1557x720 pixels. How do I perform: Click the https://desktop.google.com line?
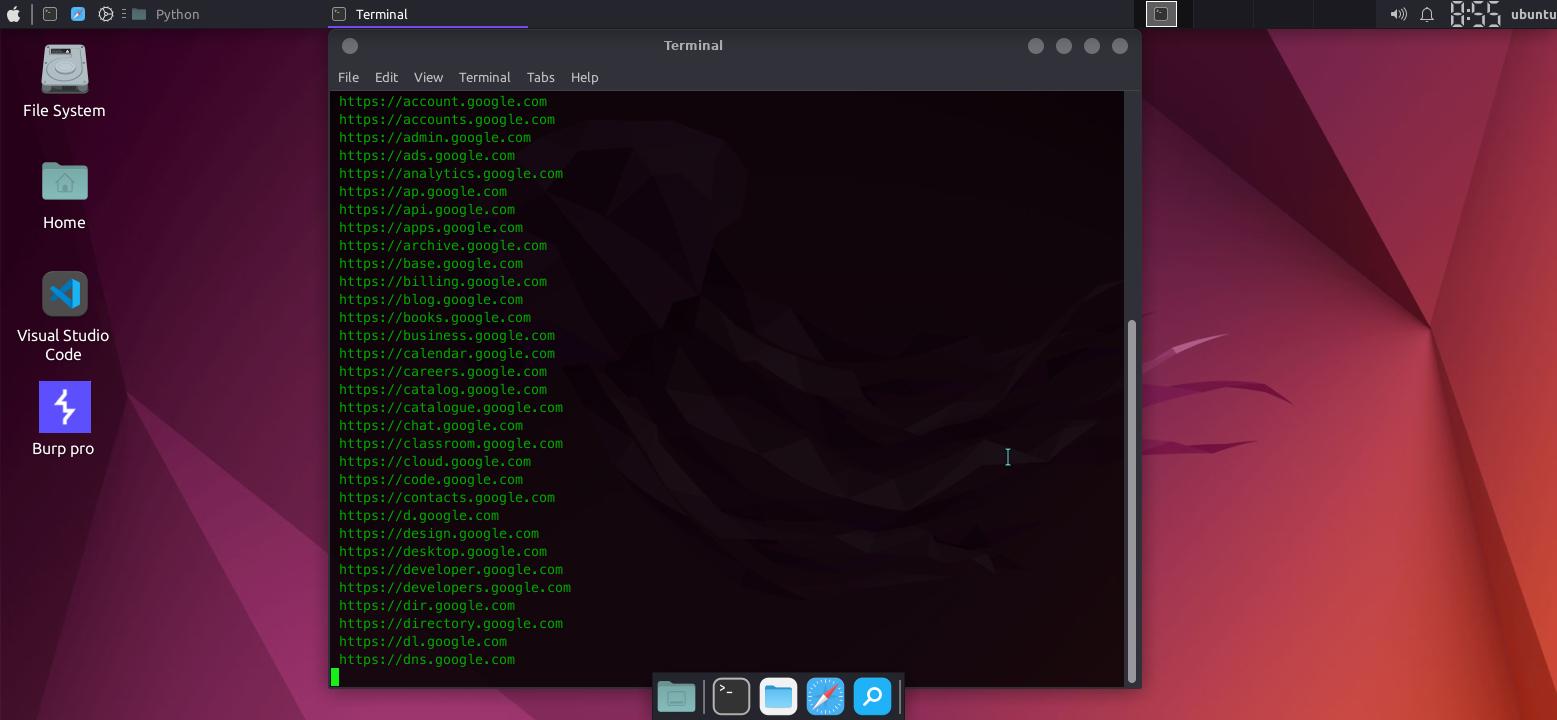pyautogui.click(x=443, y=551)
